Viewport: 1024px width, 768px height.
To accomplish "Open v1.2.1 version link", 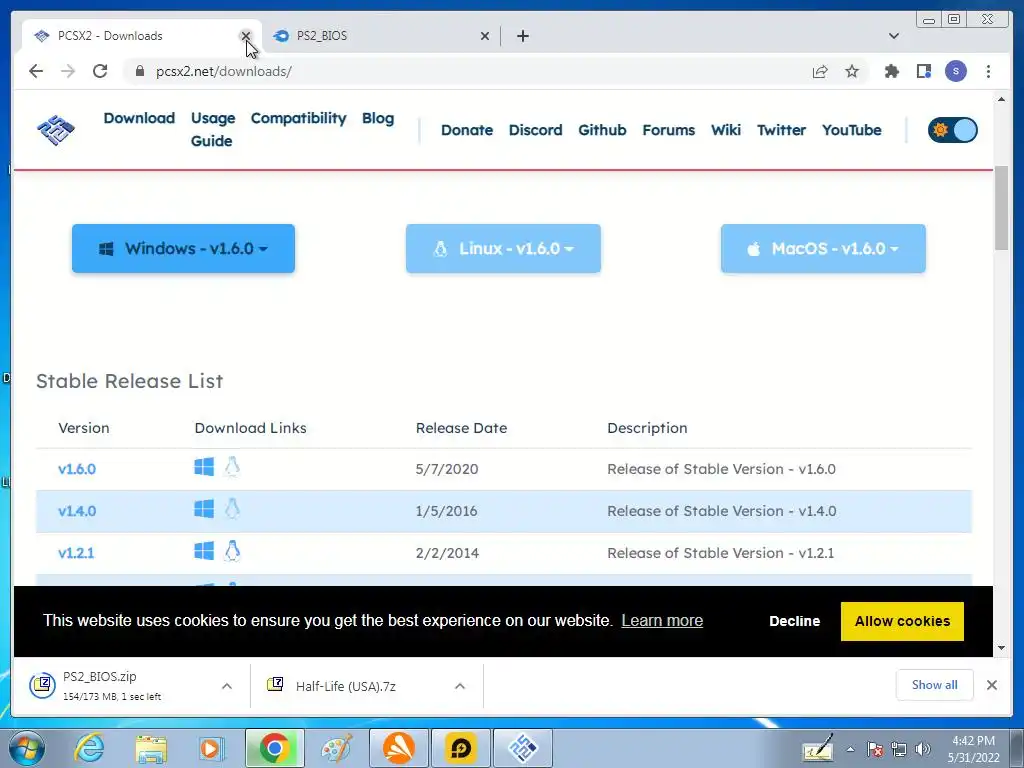I will pyautogui.click(x=76, y=552).
